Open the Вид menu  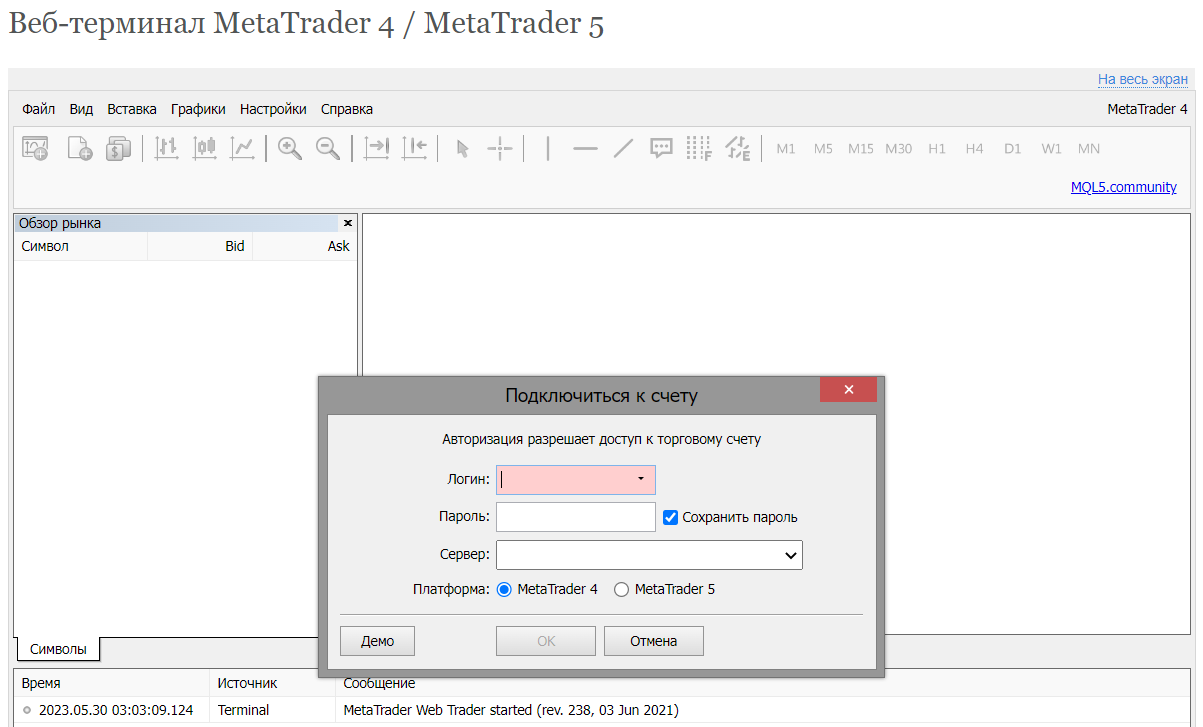(x=81, y=109)
